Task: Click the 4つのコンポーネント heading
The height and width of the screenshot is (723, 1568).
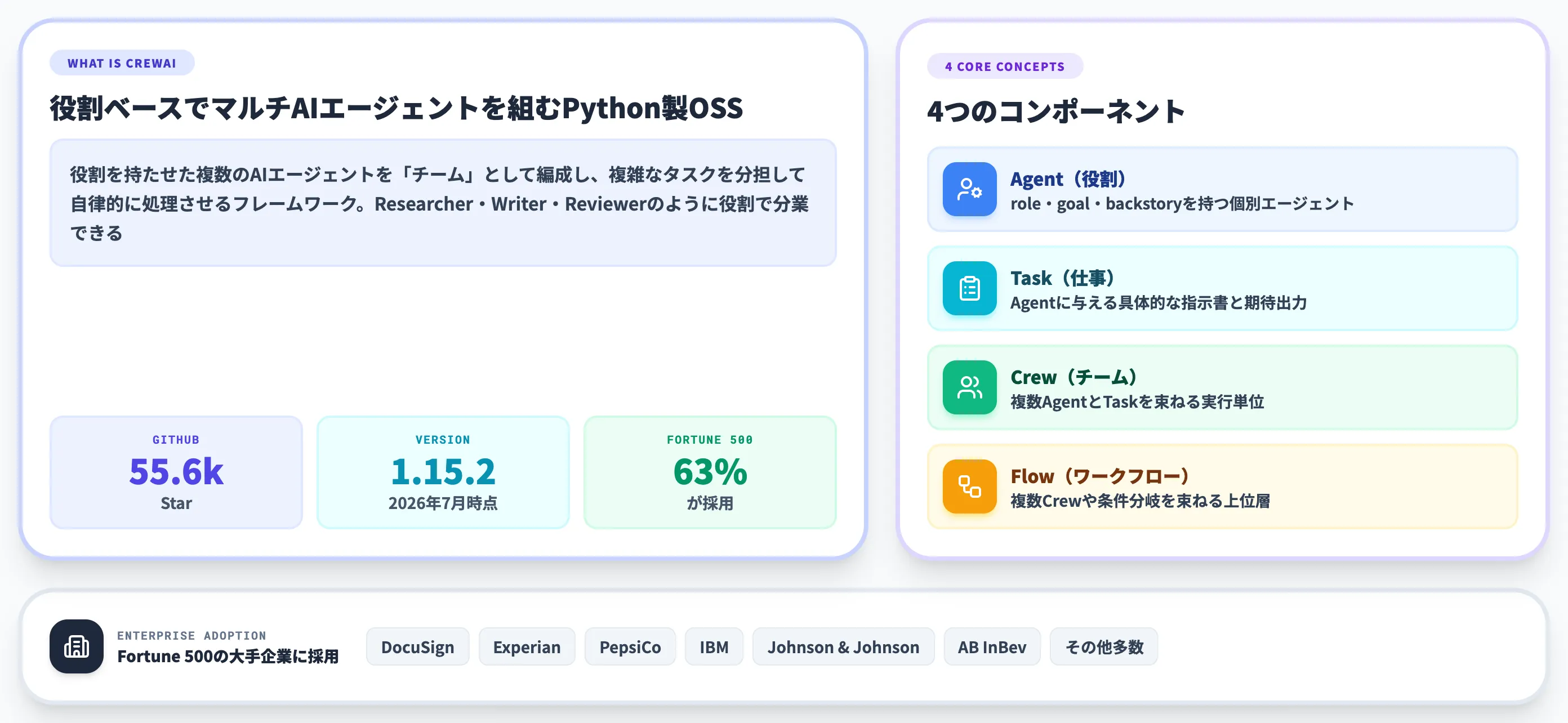Action: (1056, 111)
